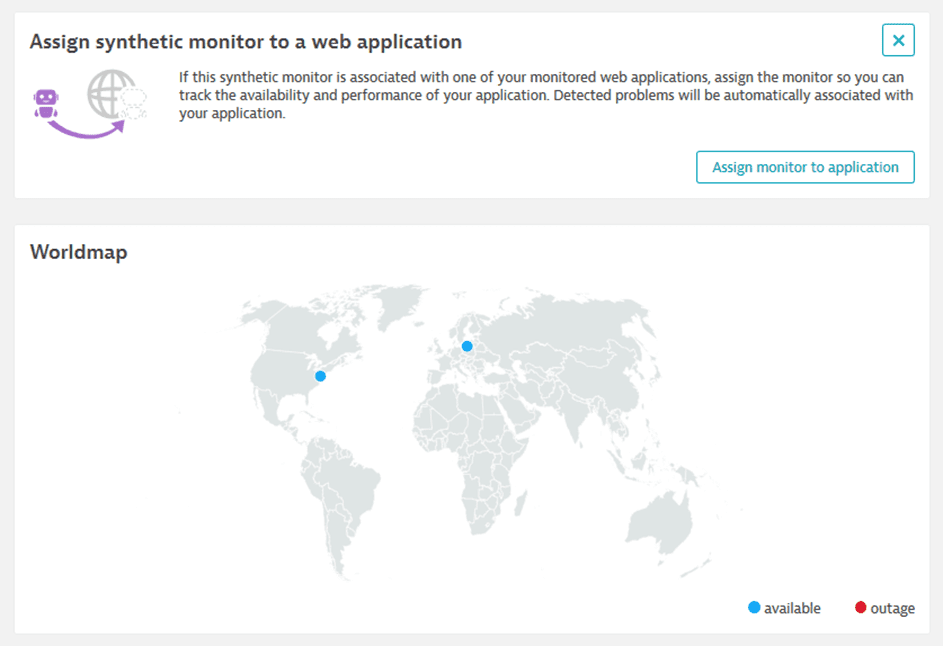This screenshot has width=943, height=646.
Task: Click the Worldmap heading
Action: point(79,252)
